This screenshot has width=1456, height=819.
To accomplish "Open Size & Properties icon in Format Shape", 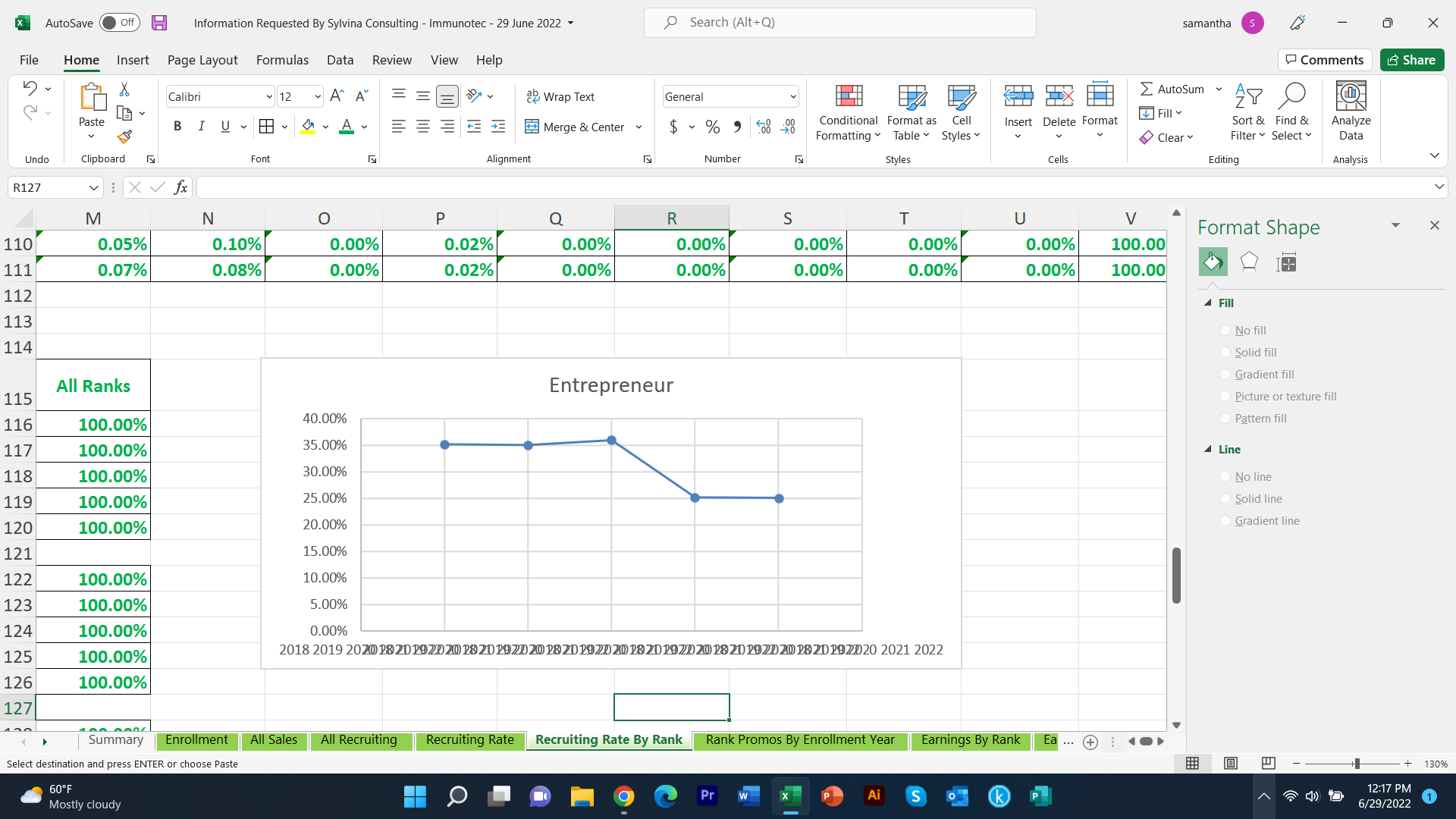I will (1286, 262).
